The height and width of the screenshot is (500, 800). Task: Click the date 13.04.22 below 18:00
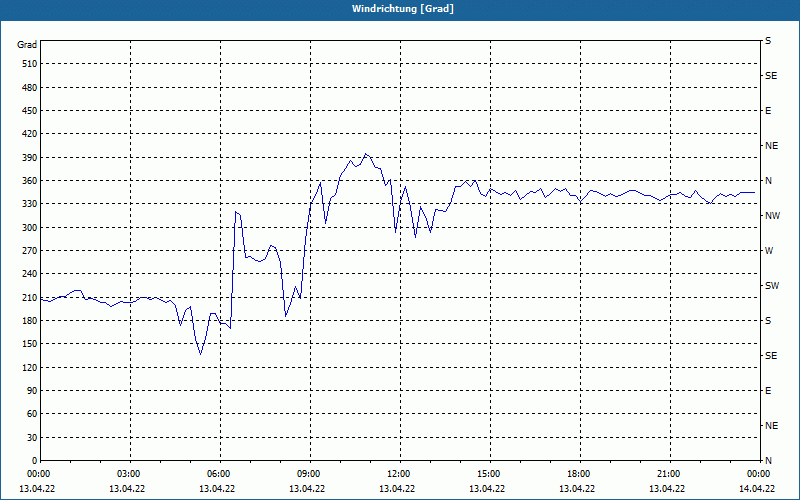tap(577, 488)
